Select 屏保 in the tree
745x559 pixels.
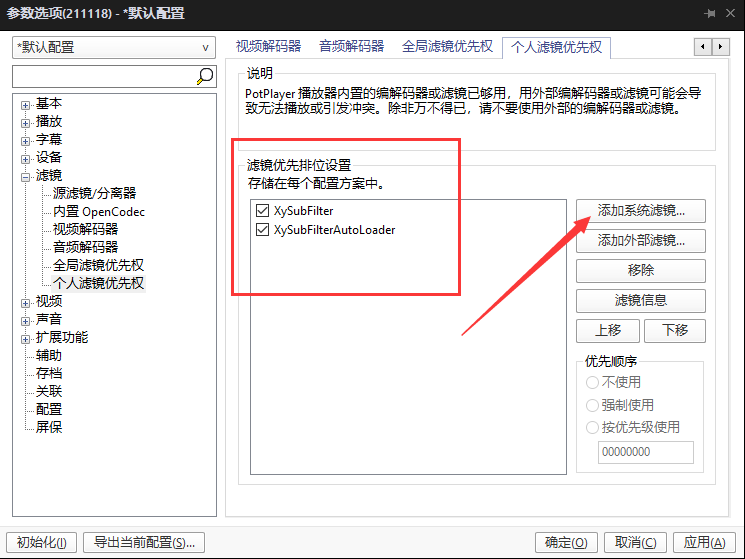tap(49, 427)
